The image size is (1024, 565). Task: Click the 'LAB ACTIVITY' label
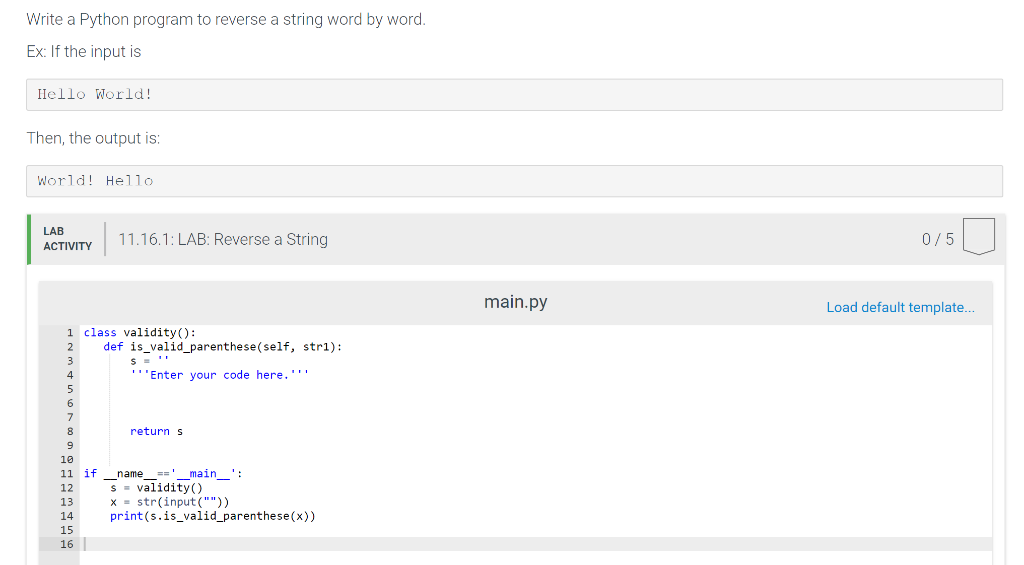67,239
